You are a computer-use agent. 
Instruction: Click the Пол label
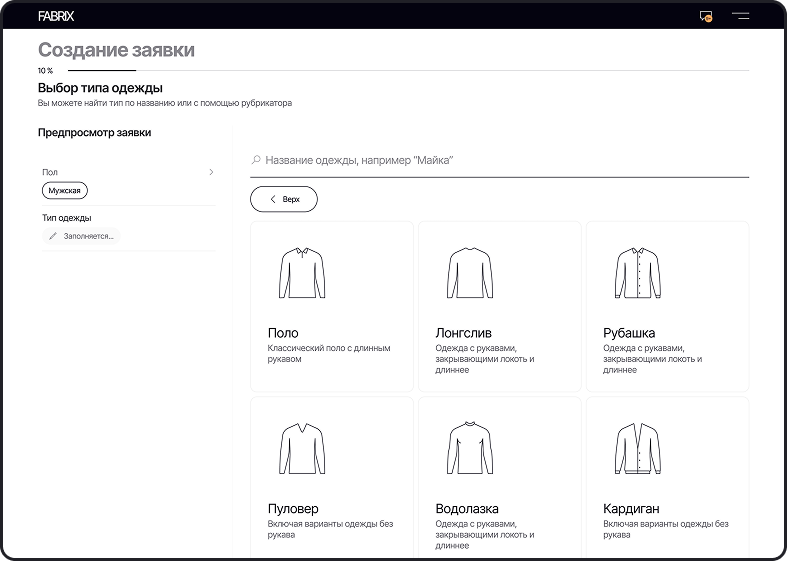click(x=50, y=172)
